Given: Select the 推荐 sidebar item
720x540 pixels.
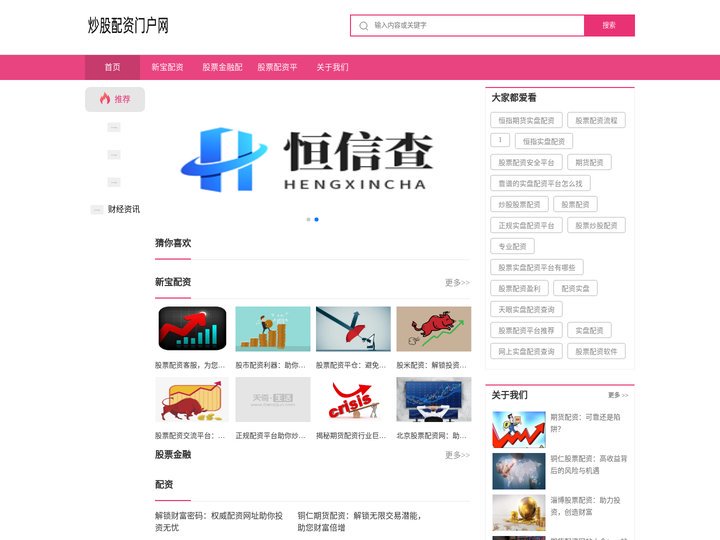Looking at the screenshot, I should 115,99.
